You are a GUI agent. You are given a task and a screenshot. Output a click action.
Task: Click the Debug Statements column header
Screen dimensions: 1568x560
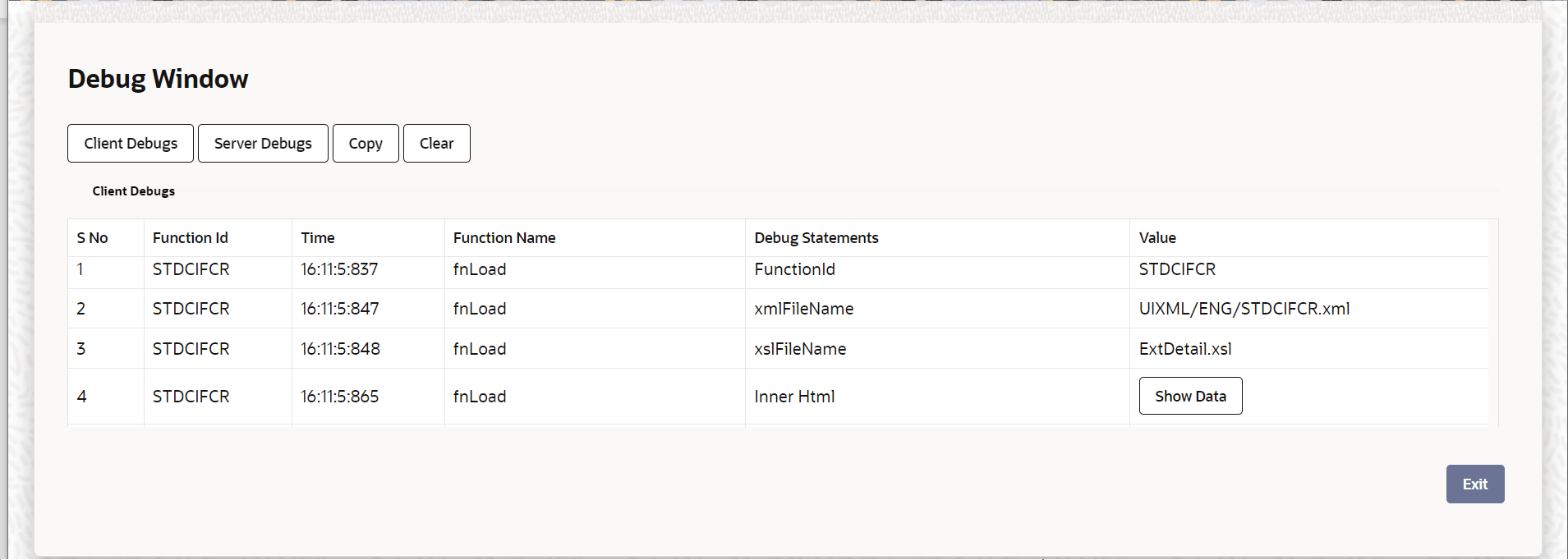(816, 238)
